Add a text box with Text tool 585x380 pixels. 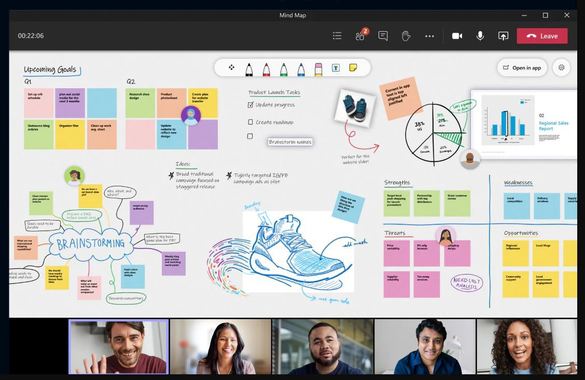pyautogui.click(x=336, y=68)
